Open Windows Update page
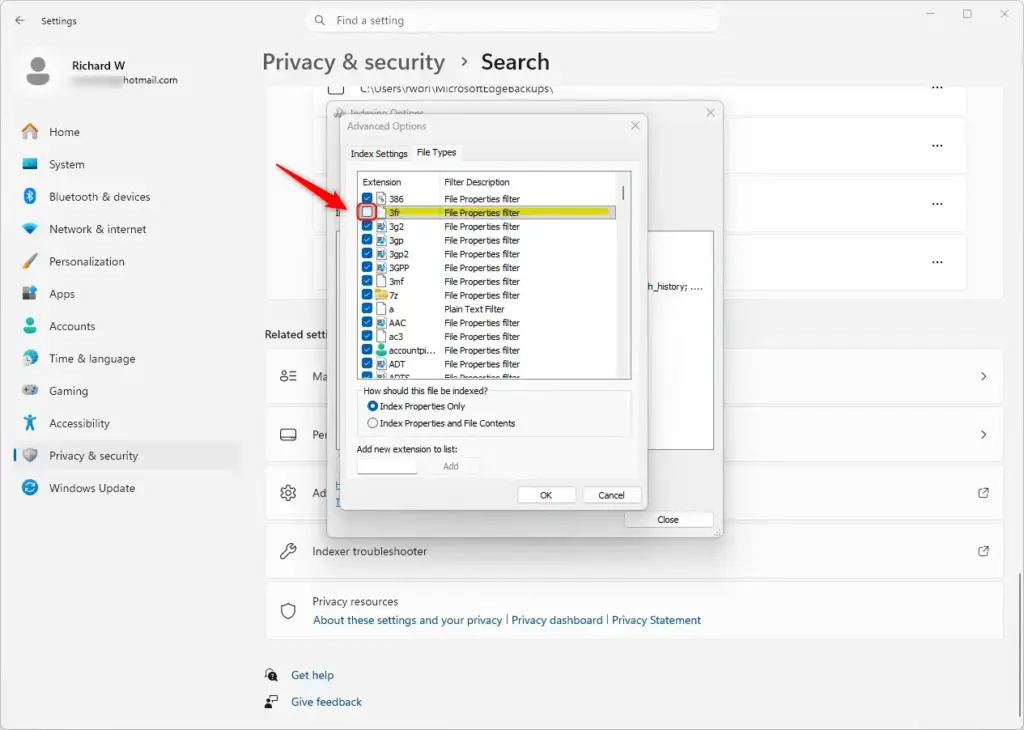This screenshot has width=1024, height=730. [x=126, y=488]
